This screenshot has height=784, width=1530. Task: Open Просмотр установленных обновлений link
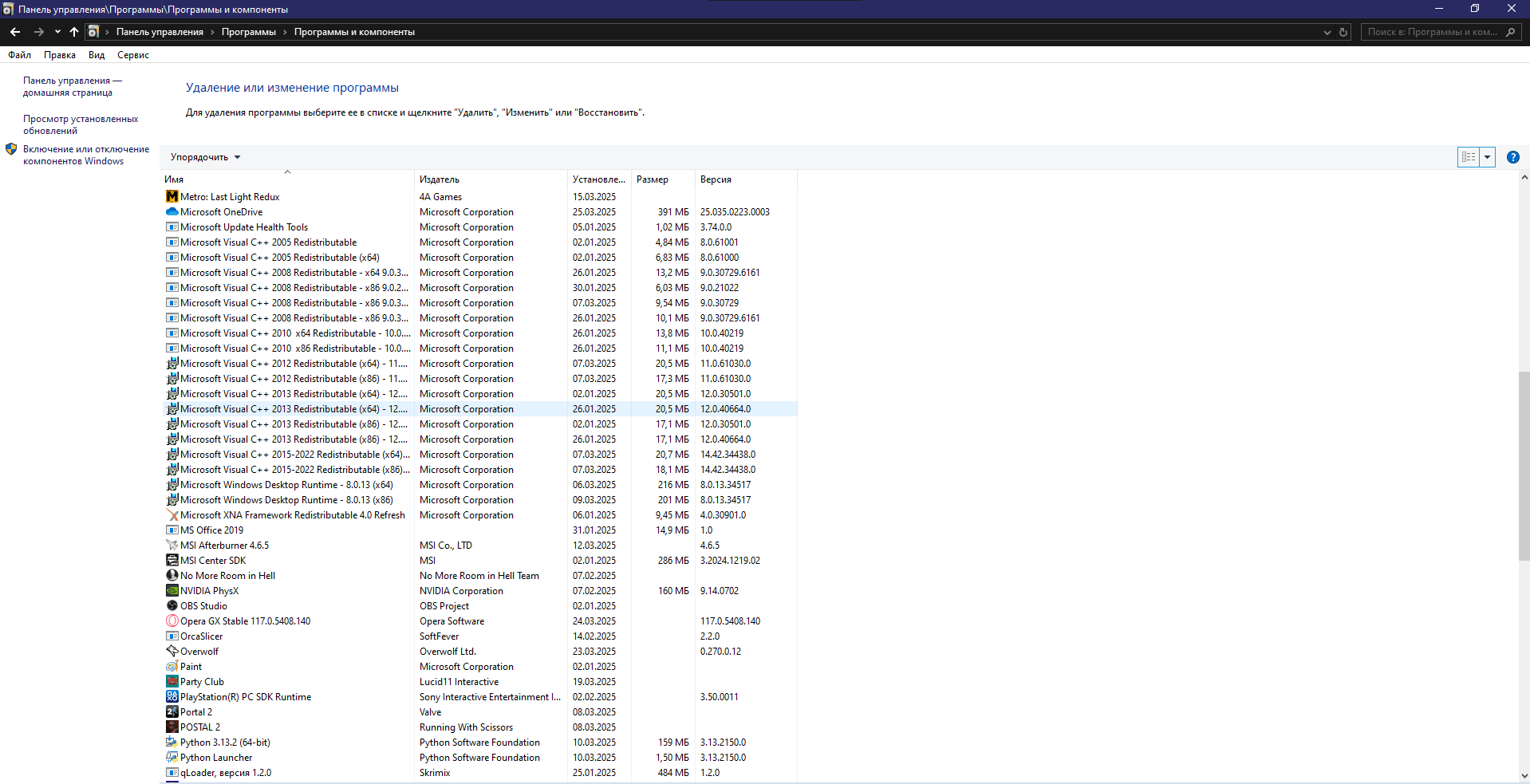coord(81,124)
